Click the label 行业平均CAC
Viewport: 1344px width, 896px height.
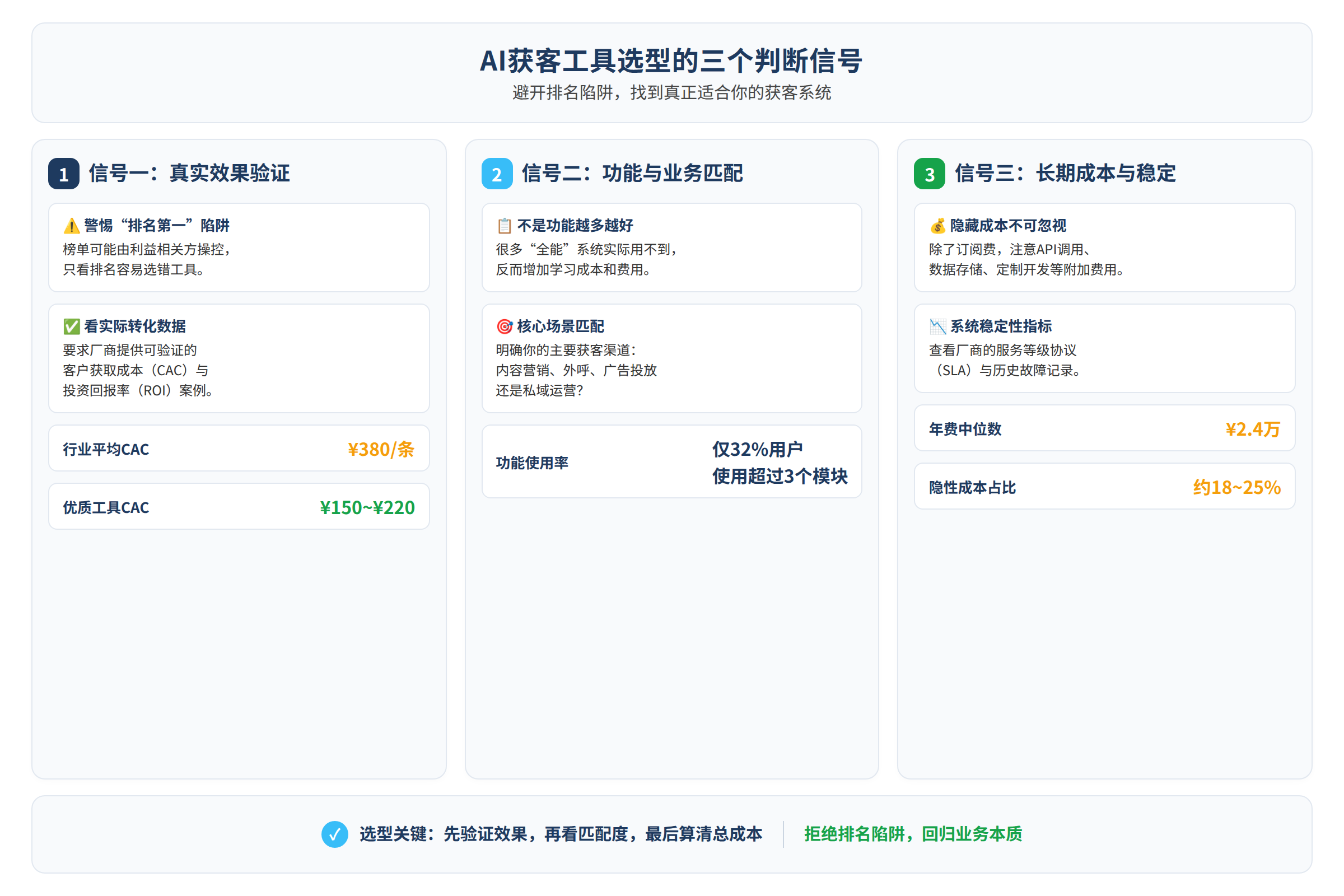[x=106, y=450]
